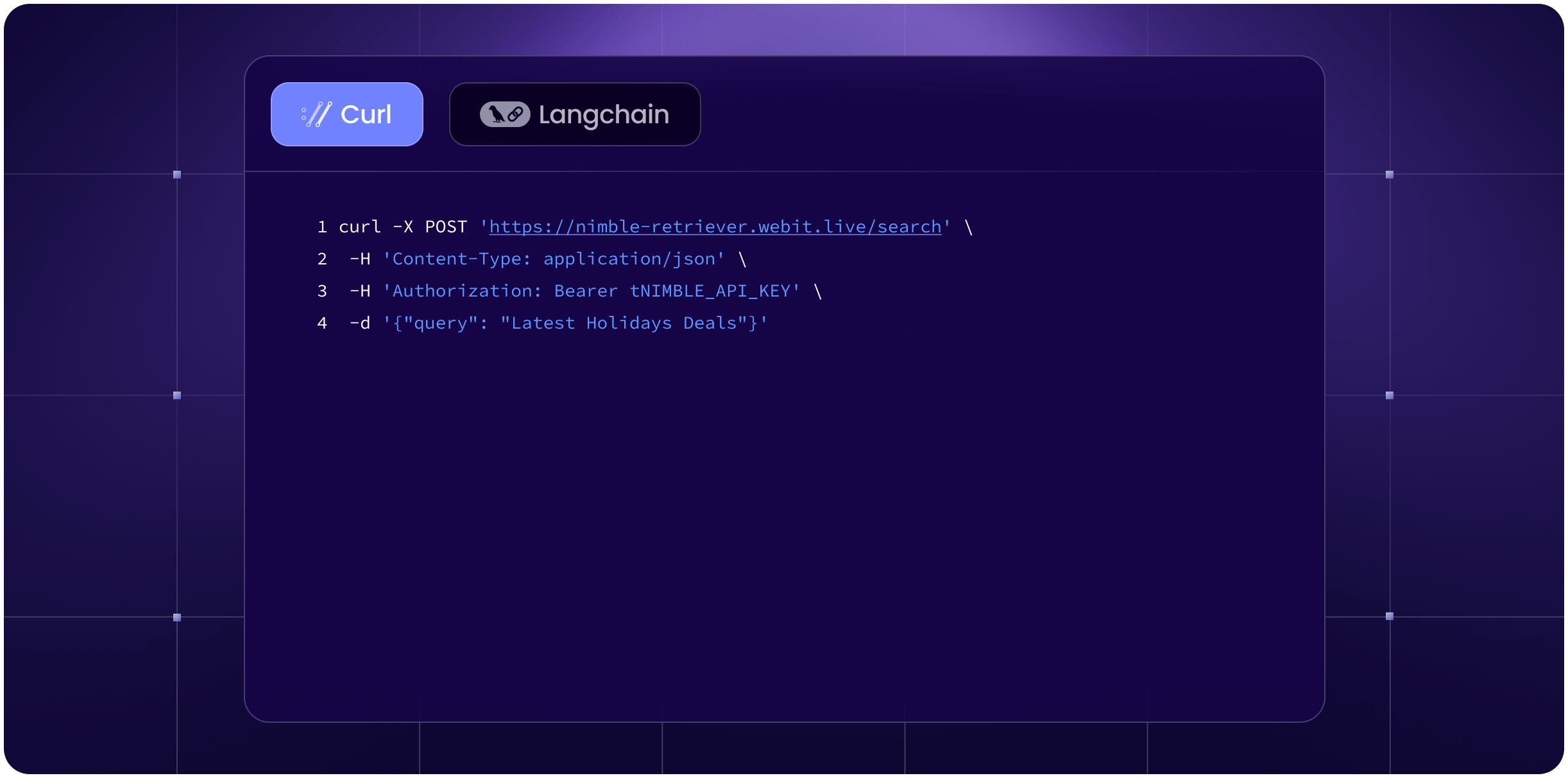Click the double-slash Curl icon

pyautogui.click(x=317, y=114)
